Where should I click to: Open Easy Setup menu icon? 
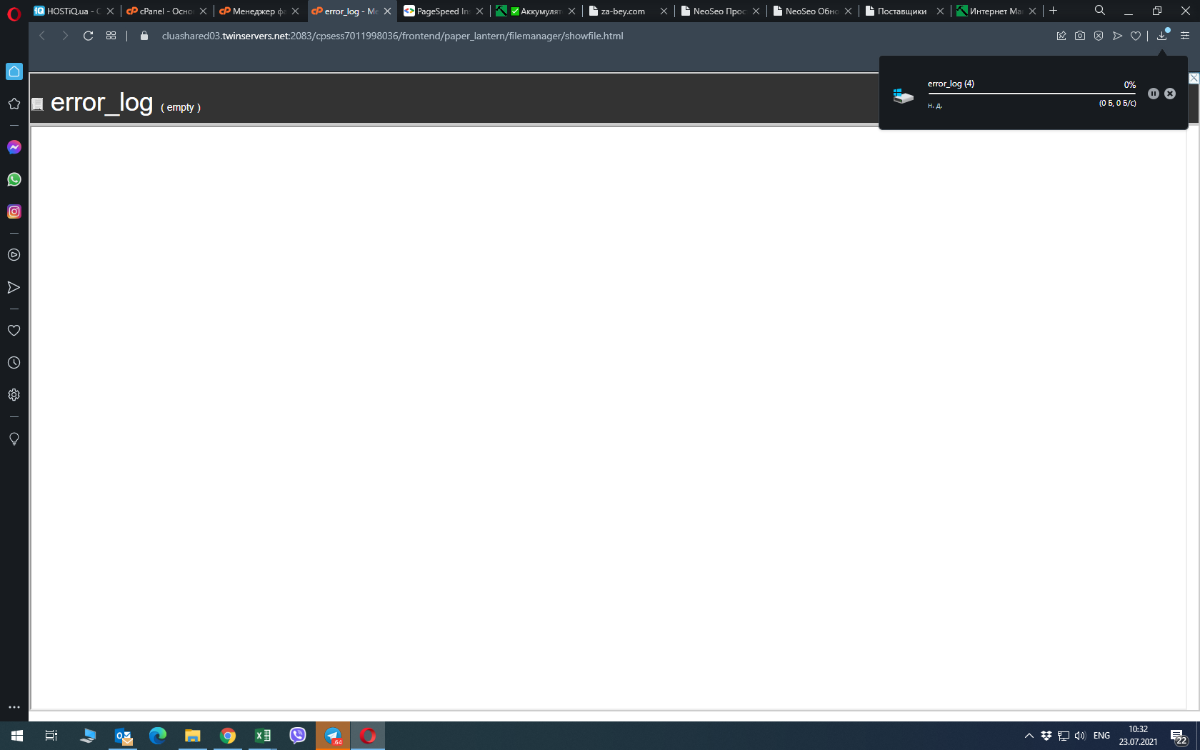click(x=1184, y=35)
